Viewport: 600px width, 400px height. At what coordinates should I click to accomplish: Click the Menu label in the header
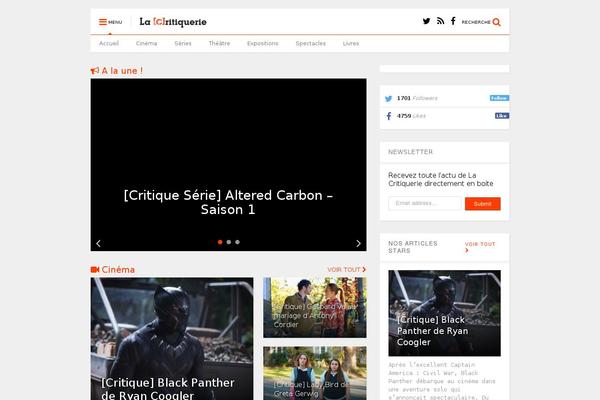tap(115, 22)
